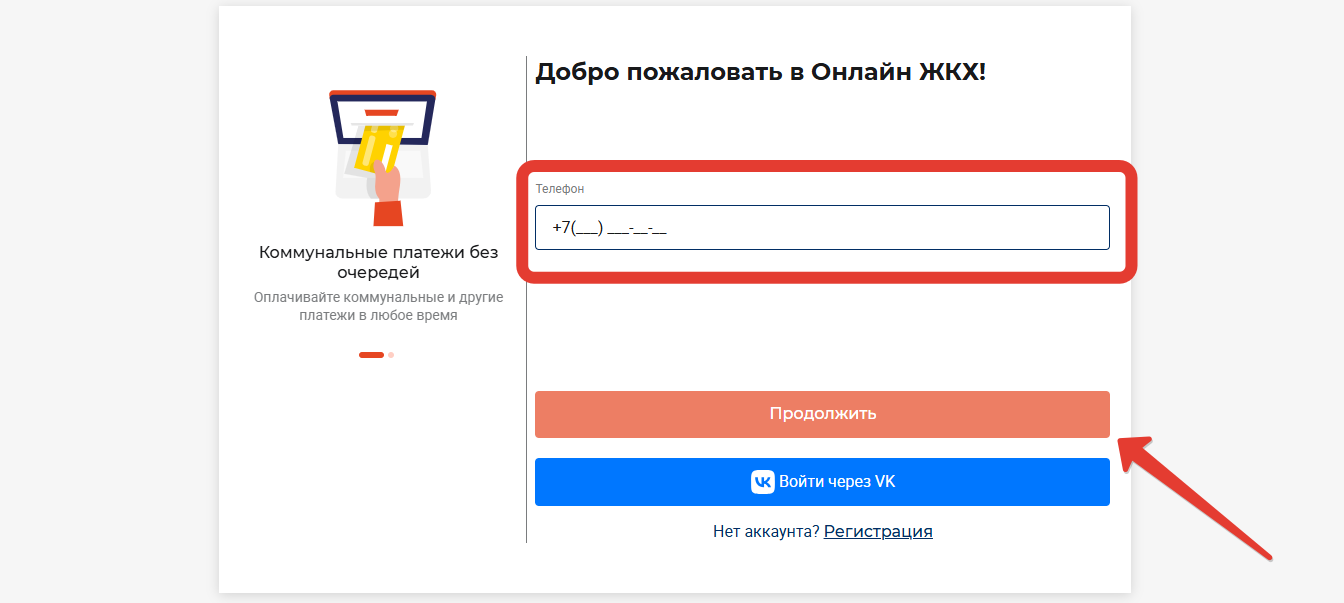The image size is (1344, 603).
Task: Switch to the second carousel slide dot
Action: (391, 355)
